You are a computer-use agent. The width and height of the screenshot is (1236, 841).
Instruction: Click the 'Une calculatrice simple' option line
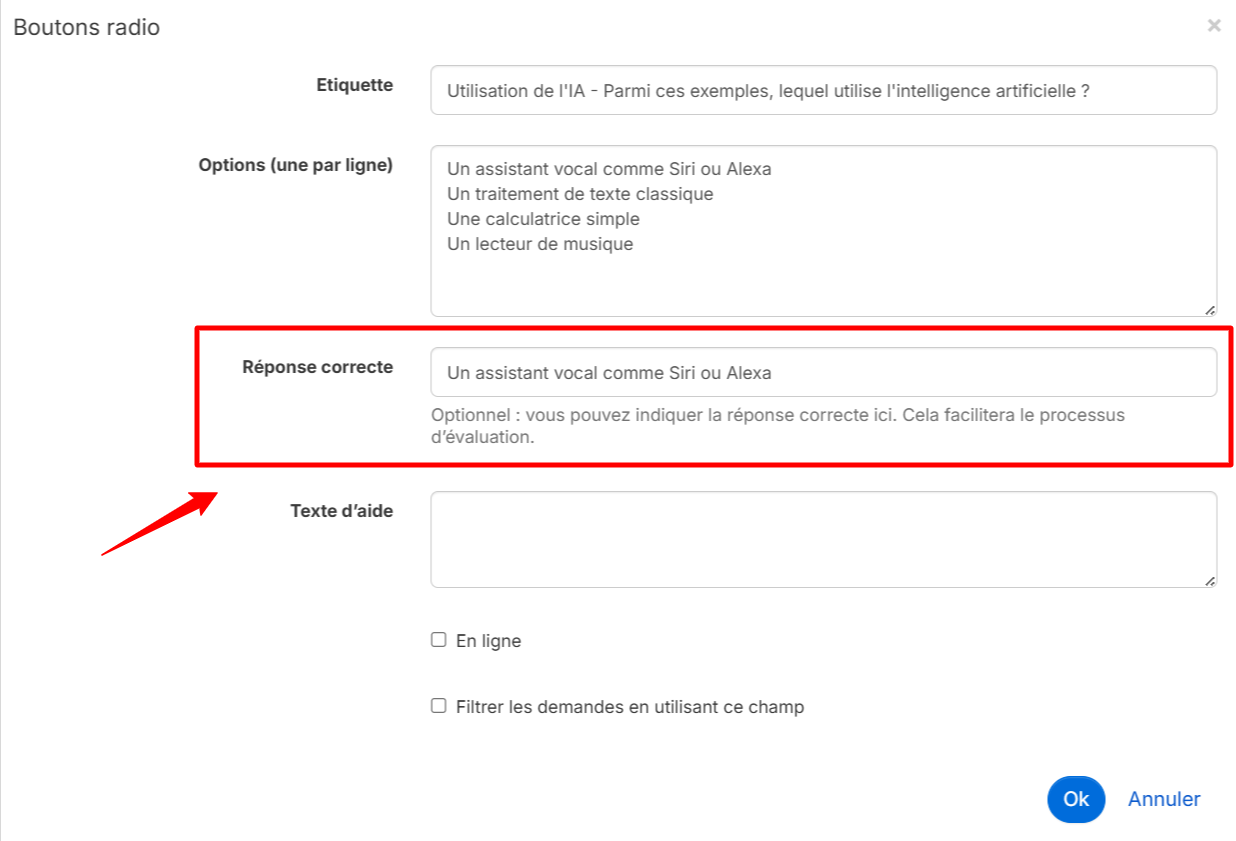[x=543, y=219]
